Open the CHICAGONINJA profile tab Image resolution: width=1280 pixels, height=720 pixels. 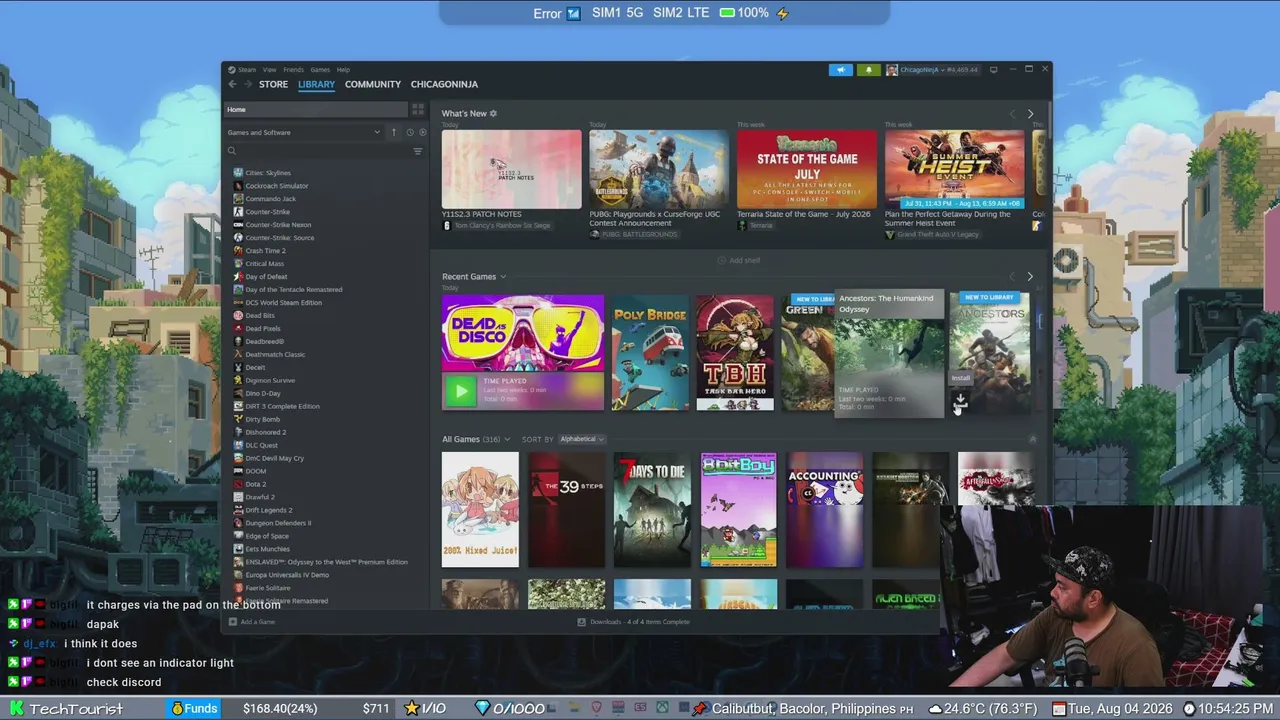tap(444, 84)
